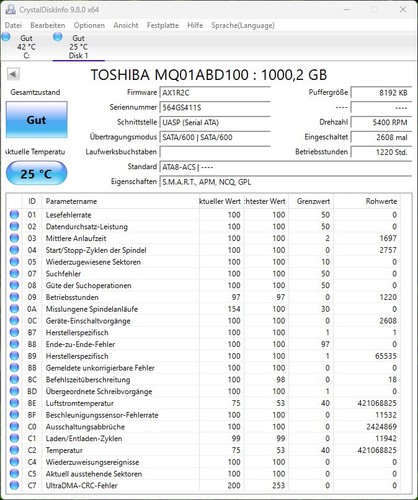418x500 pixels.
Task: Click the Schnittstelle field UASP (Serial ATA)
Action: point(215,123)
